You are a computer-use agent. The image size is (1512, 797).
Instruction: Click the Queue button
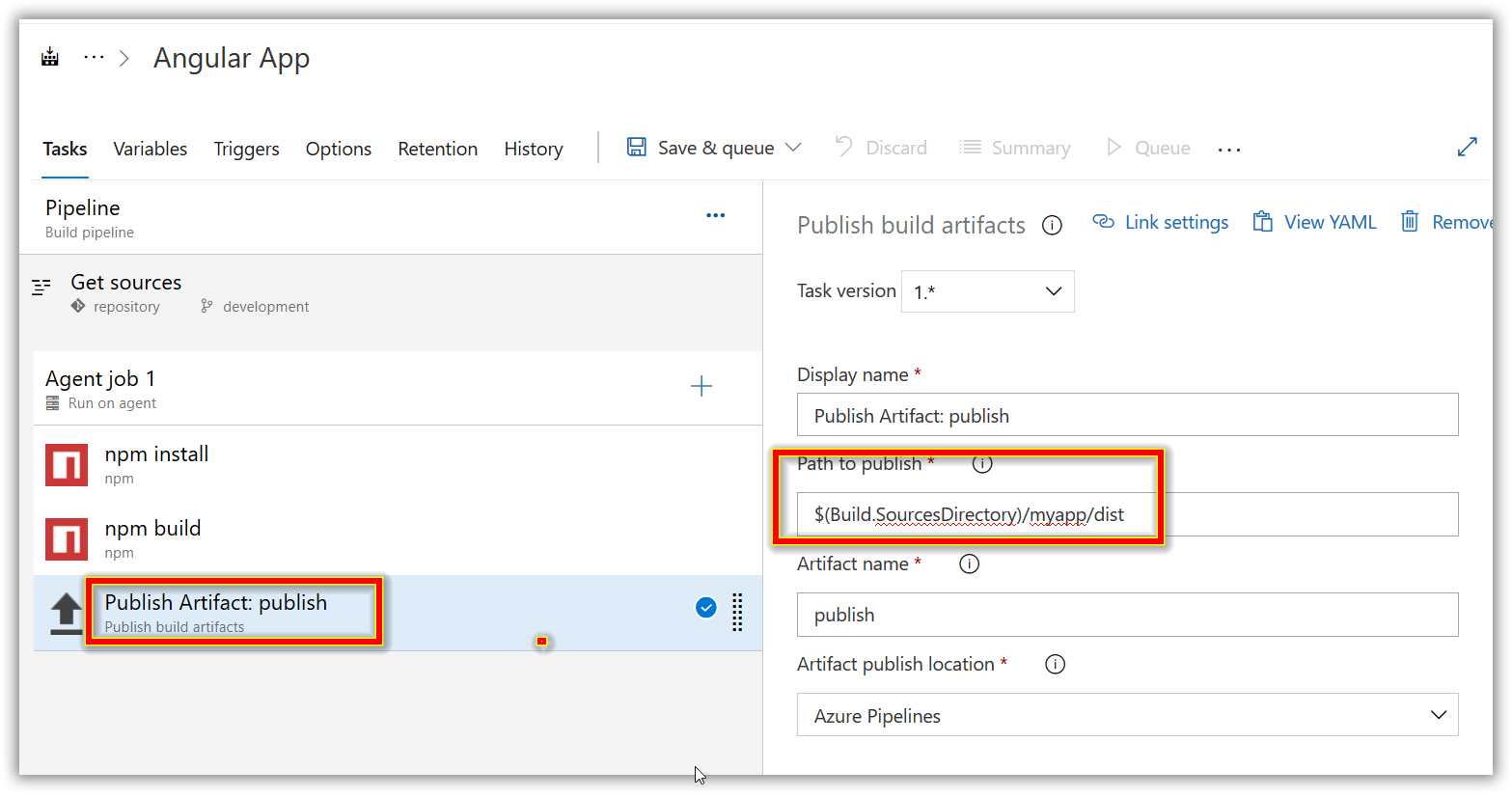pos(1148,148)
